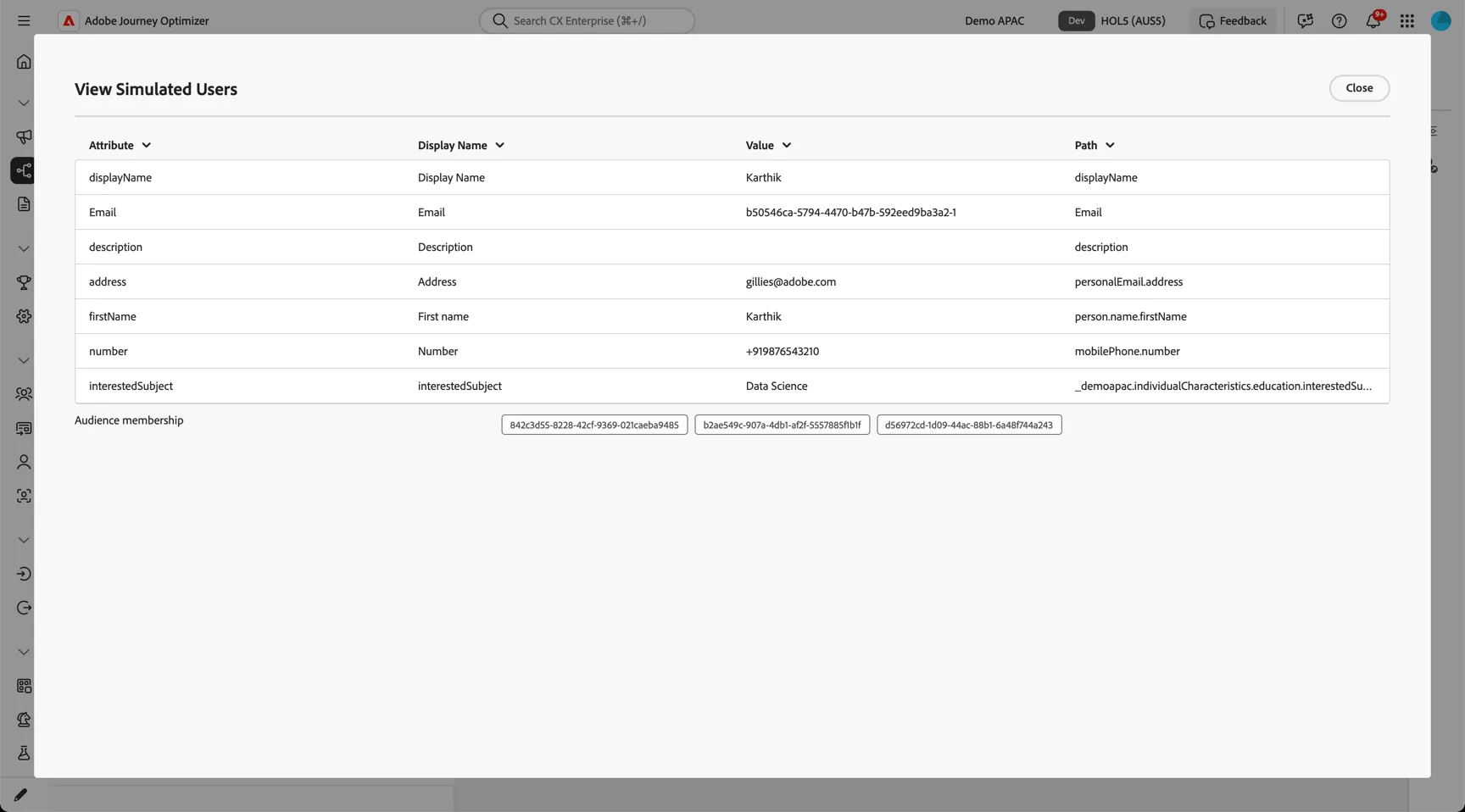Open the Destinations outbound arrow icon
Image resolution: width=1465 pixels, height=812 pixels.
(24, 608)
